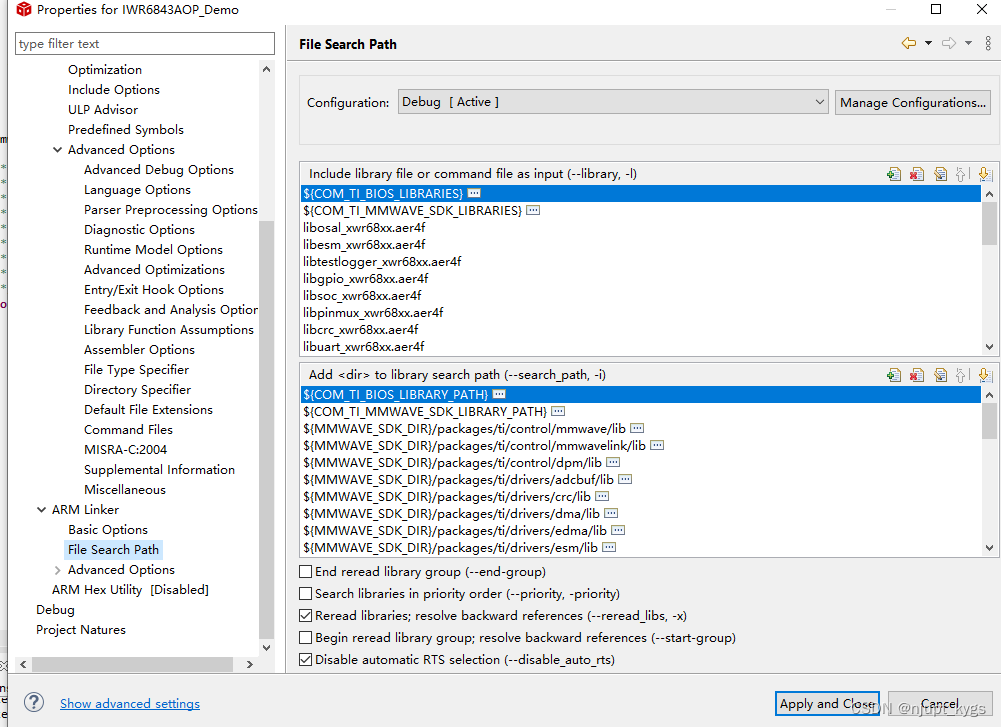Screen dimensions: 1001x727
Task: Open the view menu (three dots) icon
Action: coord(988,43)
